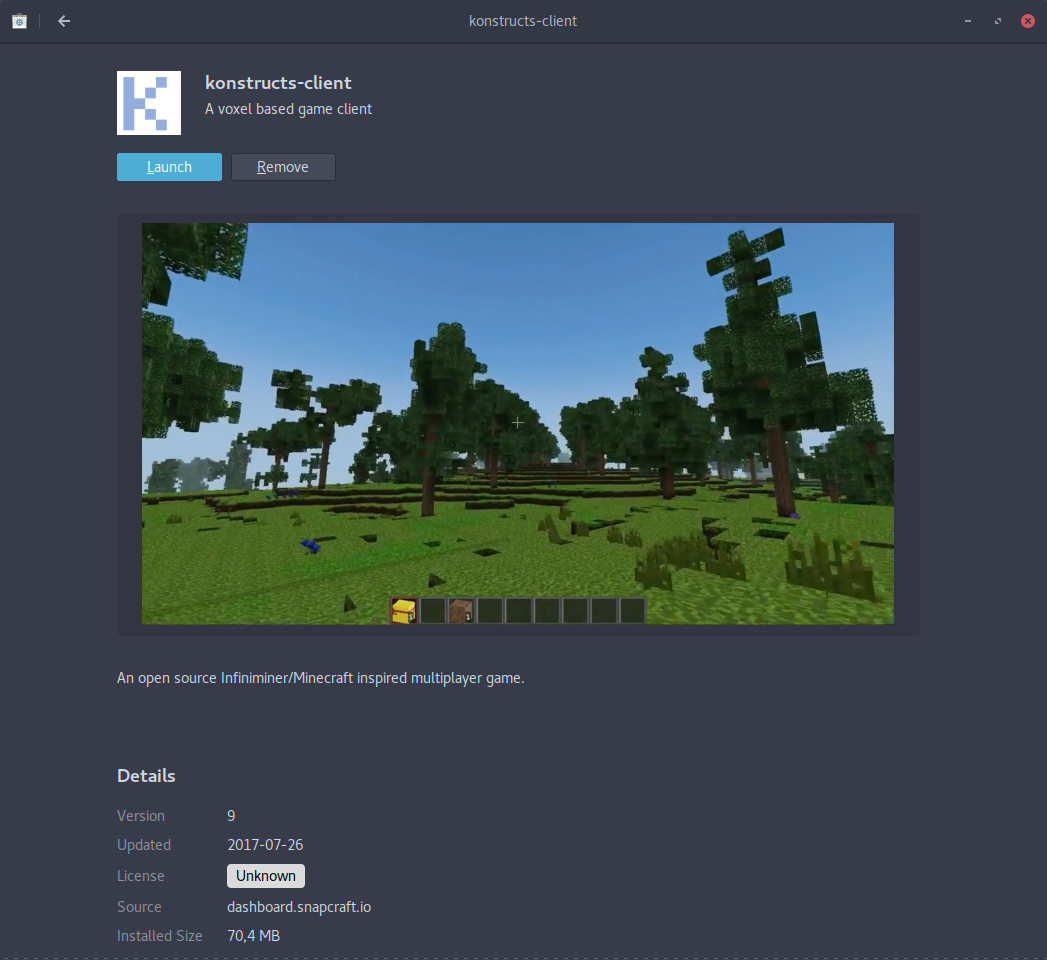This screenshot has width=1047, height=960.
Task: Click the Source label
Action: [x=140, y=907]
